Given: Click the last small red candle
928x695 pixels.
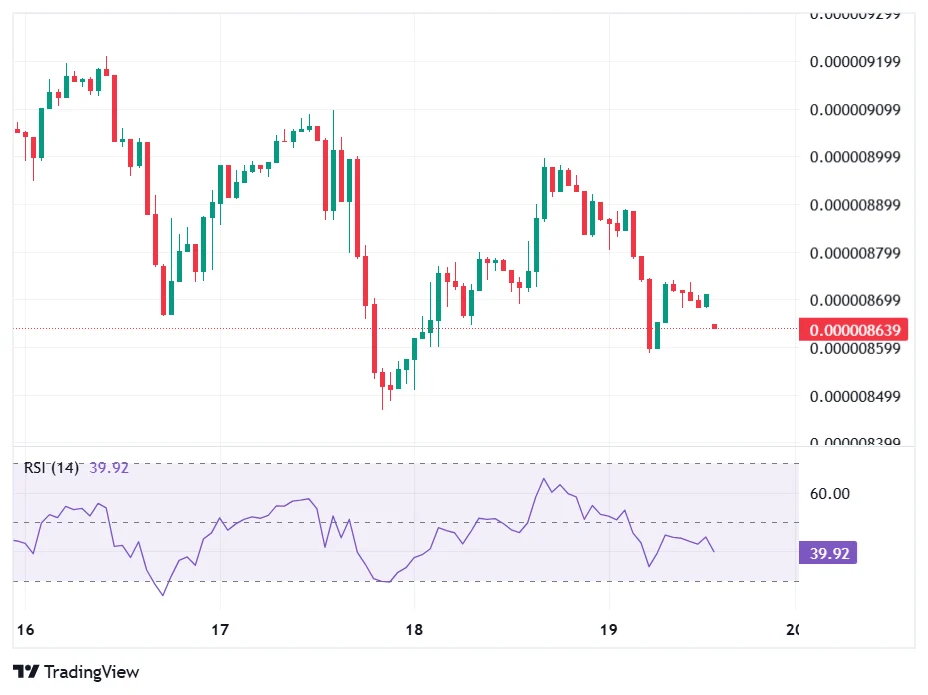Looking at the screenshot, I should point(715,326).
